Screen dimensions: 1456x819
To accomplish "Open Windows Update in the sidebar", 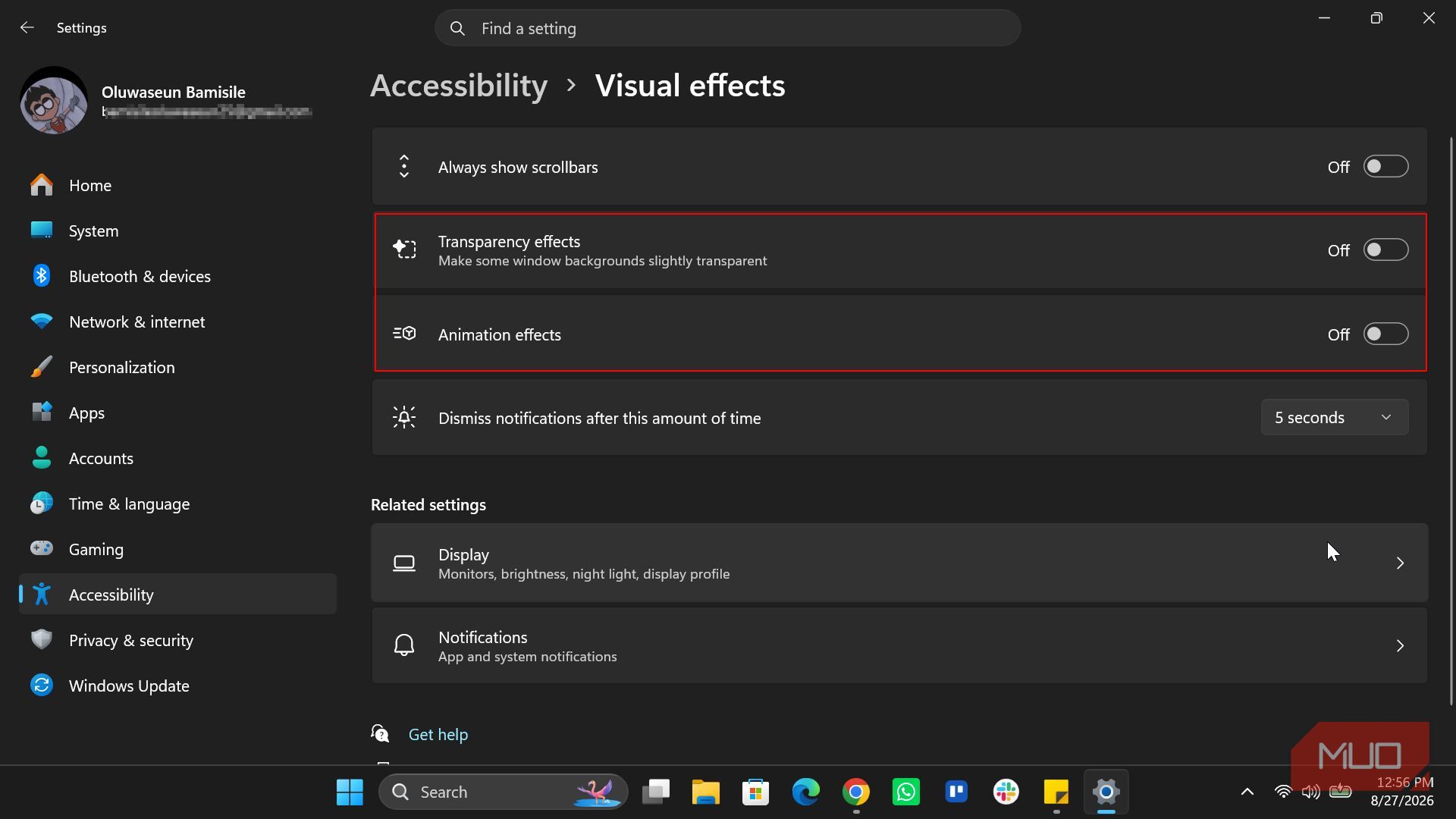I will click(177, 686).
